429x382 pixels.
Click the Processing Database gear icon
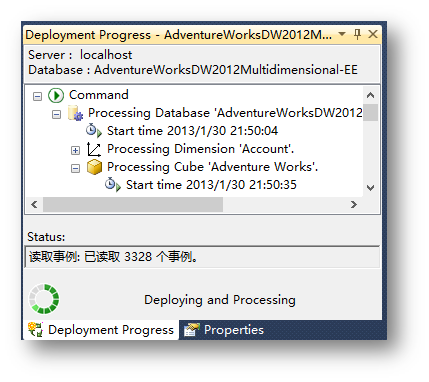[x=75, y=113]
